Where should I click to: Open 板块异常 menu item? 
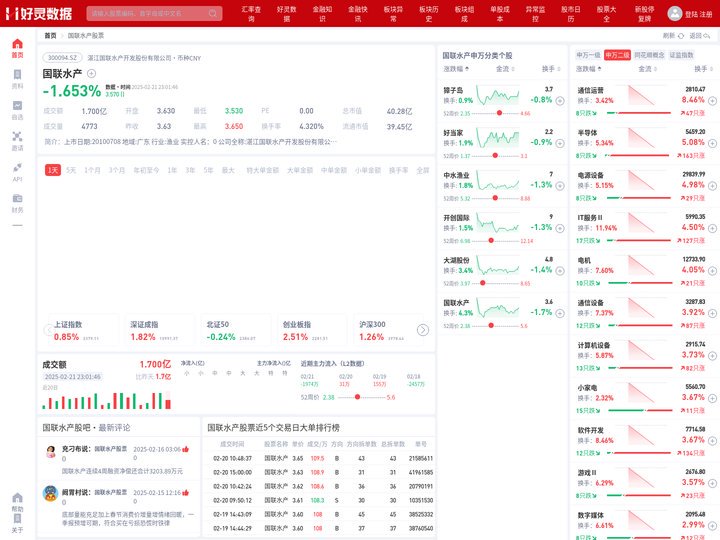click(x=394, y=14)
